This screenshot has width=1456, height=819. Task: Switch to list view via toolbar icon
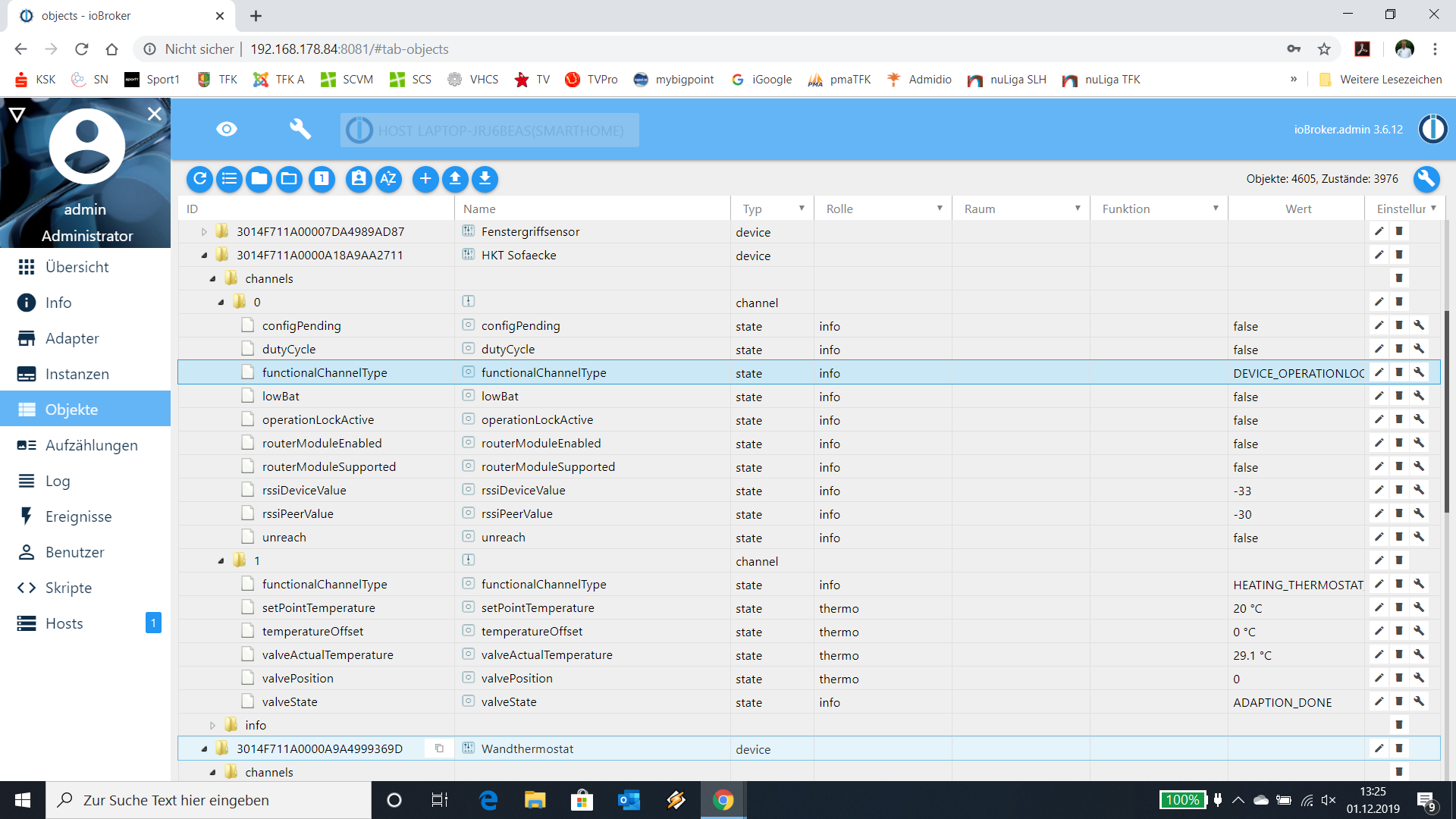click(229, 179)
